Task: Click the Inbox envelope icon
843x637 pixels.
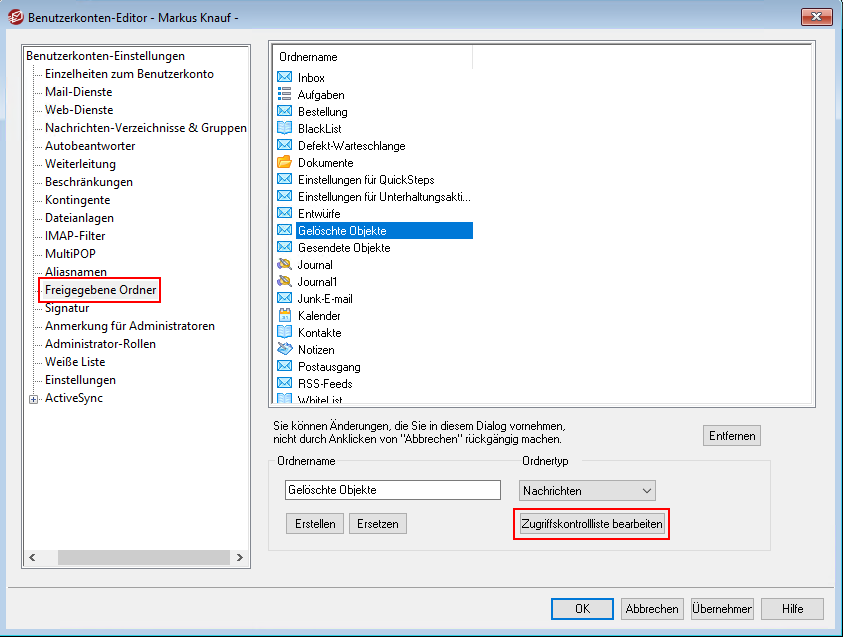Action: 284,78
